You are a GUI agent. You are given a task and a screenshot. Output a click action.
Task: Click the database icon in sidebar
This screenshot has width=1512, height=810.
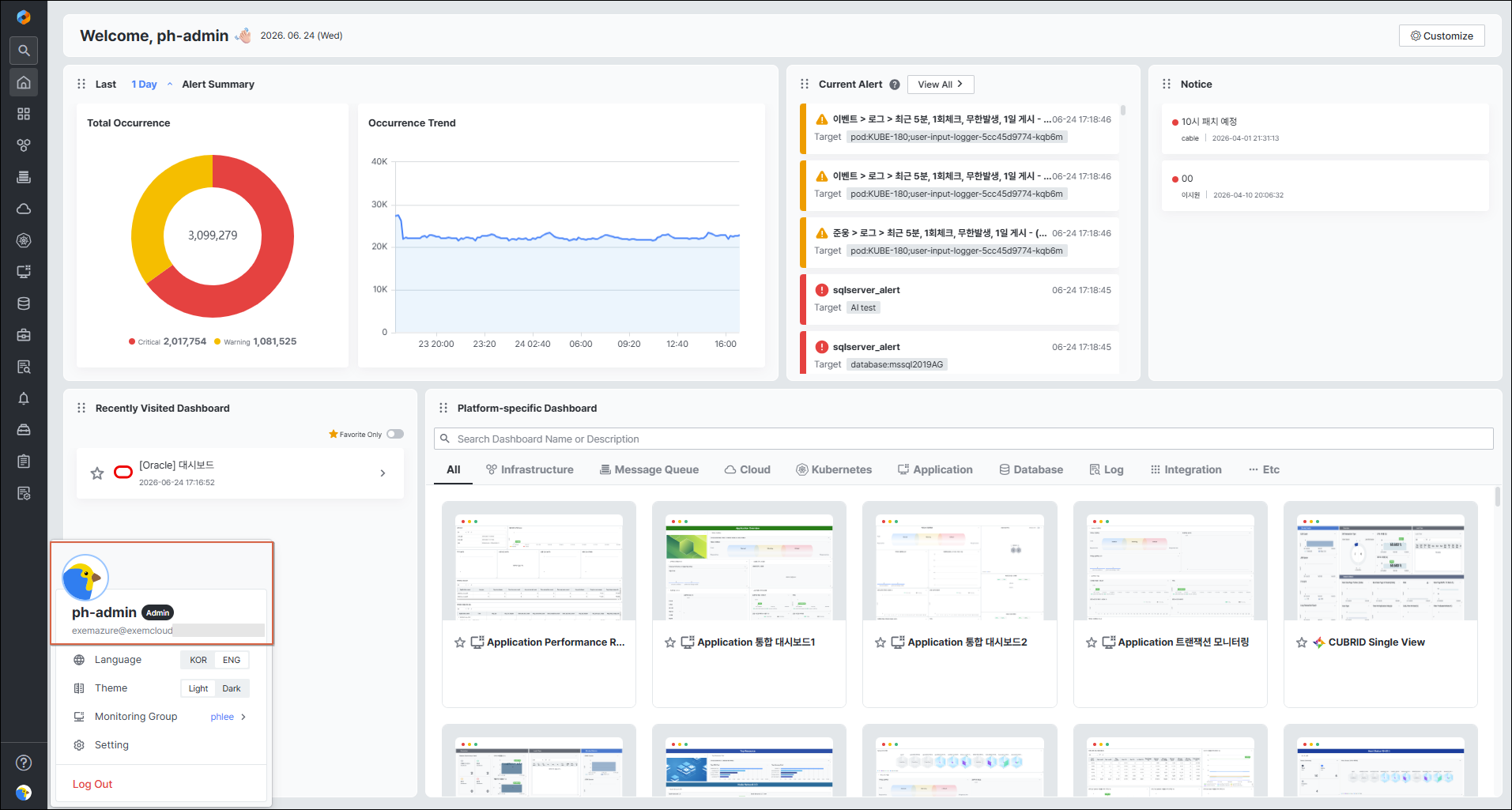click(24, 303)
